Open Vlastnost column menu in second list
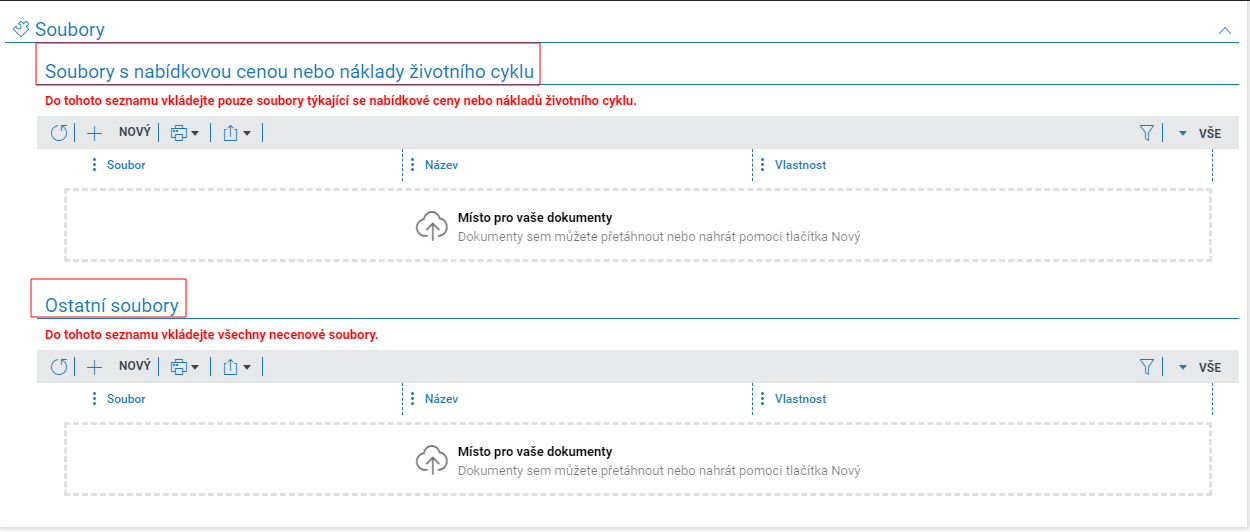 [x=763, y=399]
